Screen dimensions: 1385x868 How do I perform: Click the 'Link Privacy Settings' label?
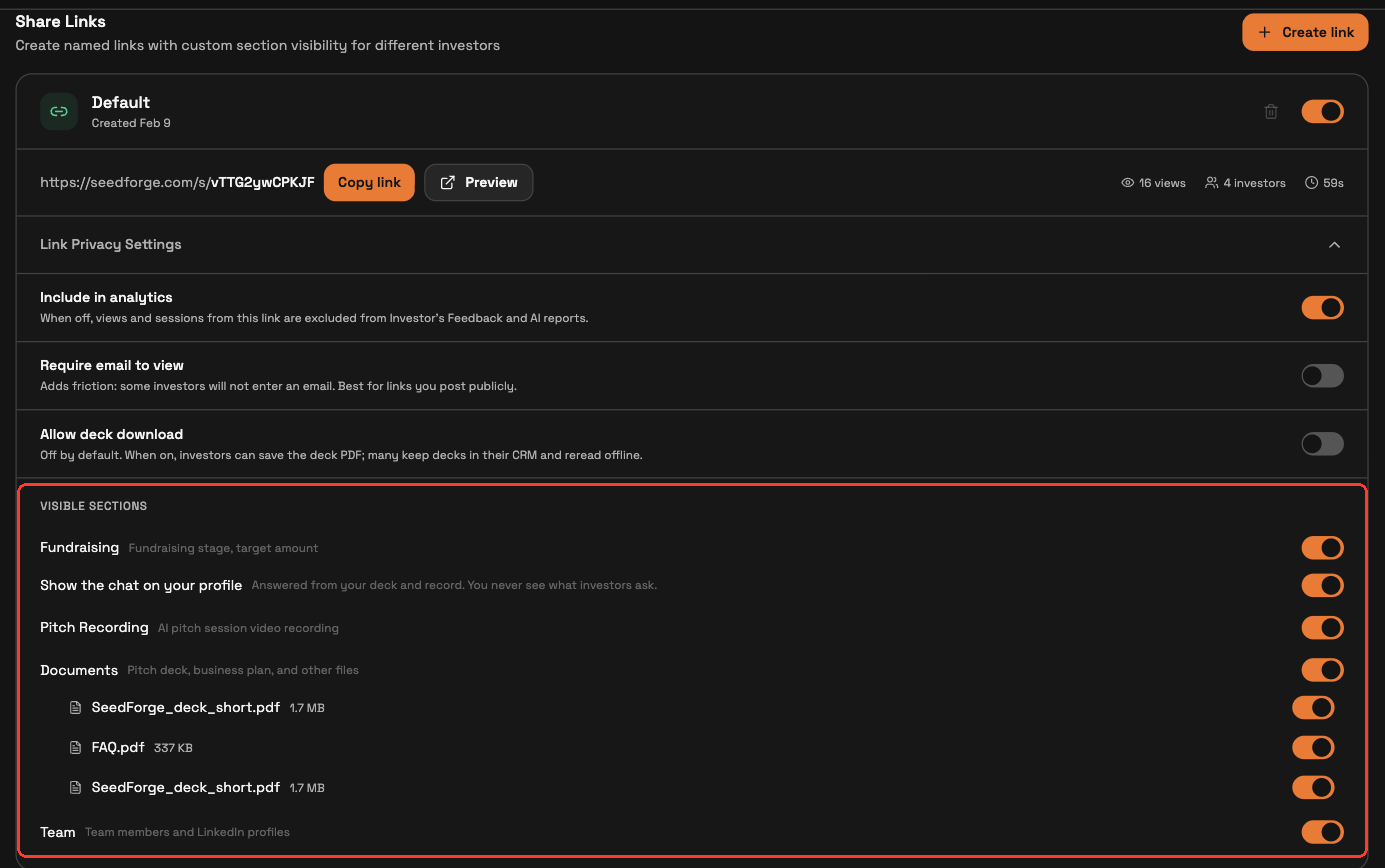(x=111, y=244)
